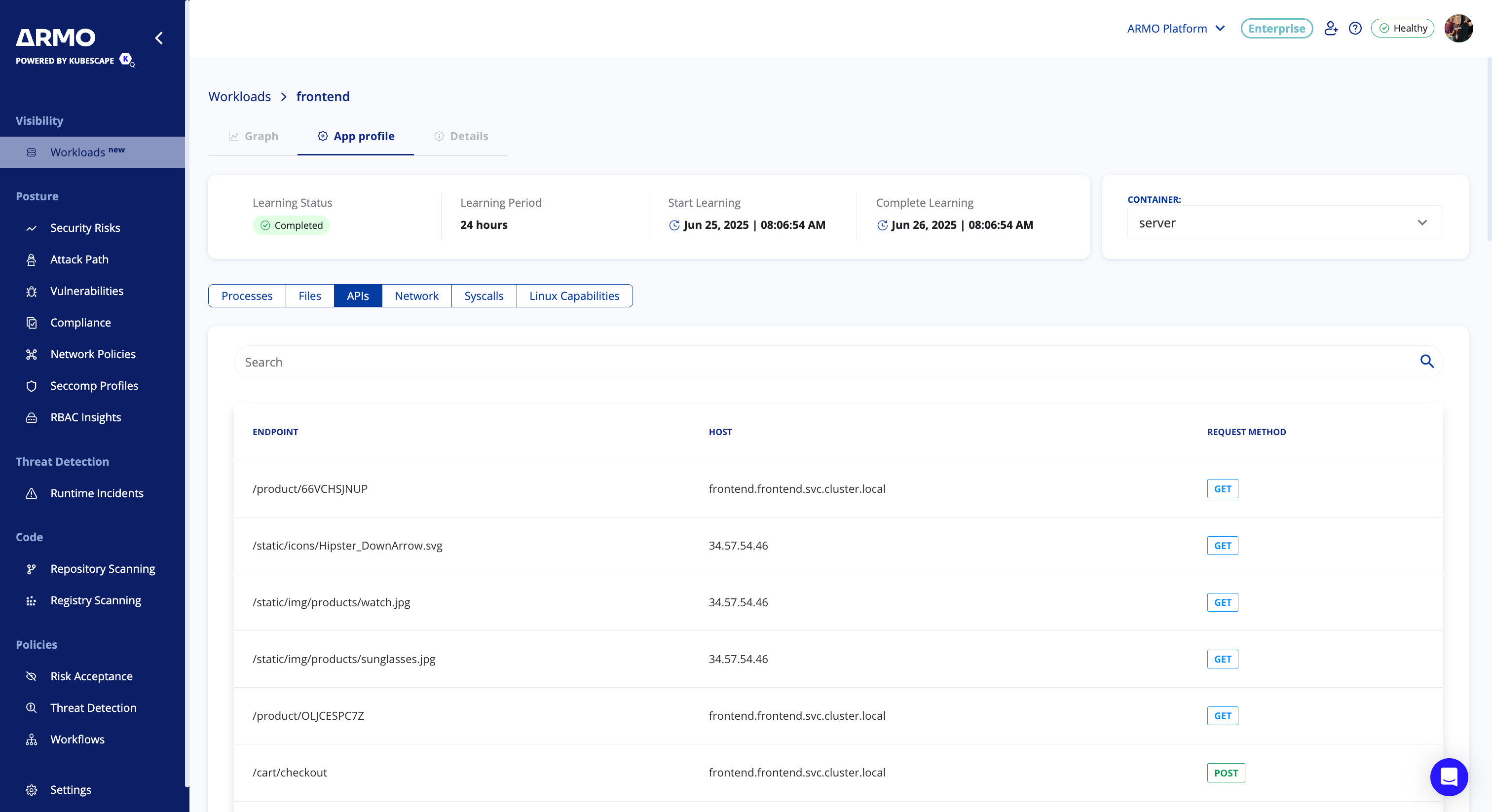The width and height of the screenshot is (1492, 812).
Task: Open the Network tab
Action: (x=416, y=296)
